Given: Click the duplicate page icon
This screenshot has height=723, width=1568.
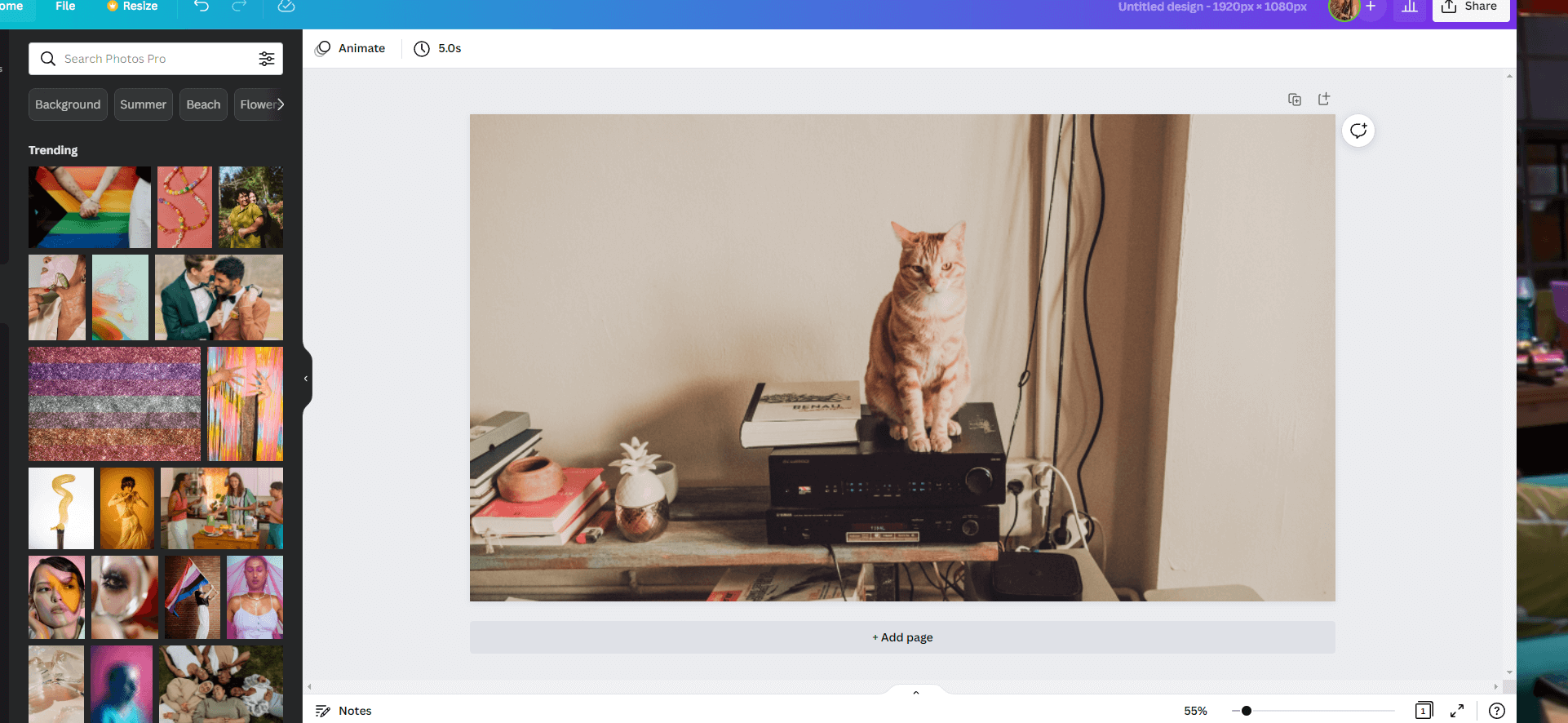Looking at the screenshot, I should (1295, 100).
